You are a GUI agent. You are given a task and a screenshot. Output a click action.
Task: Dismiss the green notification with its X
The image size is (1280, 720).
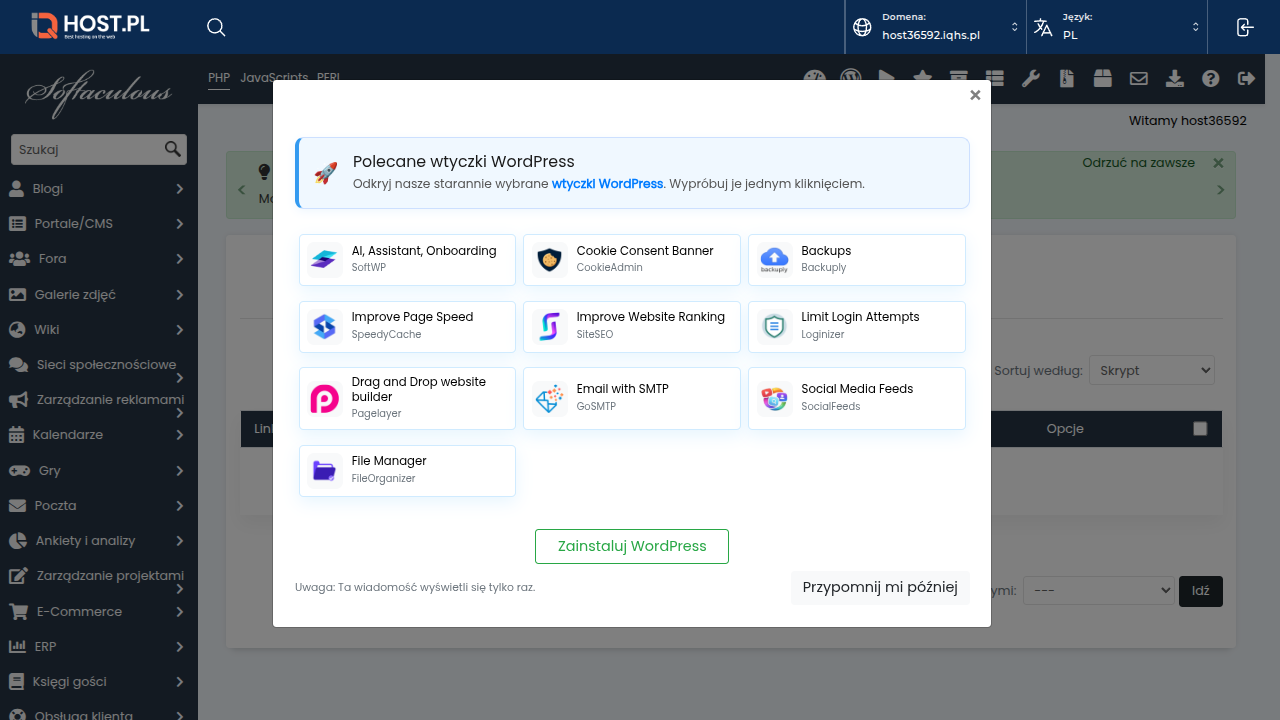[x=1218, y=163]
